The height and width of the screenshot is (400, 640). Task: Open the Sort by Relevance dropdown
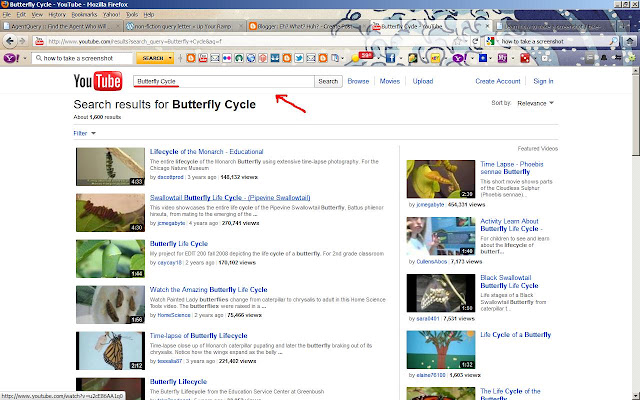click(535, 103)
